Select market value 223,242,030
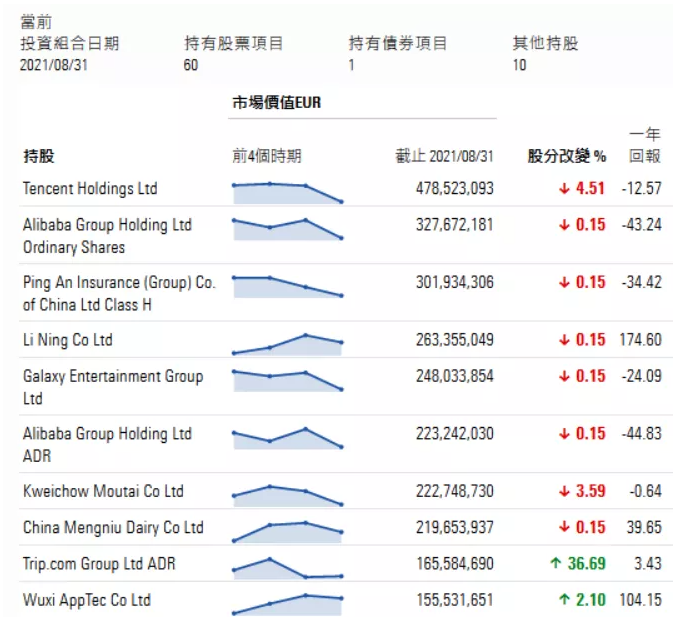Viewport: 675px width, 624px height. (x=455, y=434)
